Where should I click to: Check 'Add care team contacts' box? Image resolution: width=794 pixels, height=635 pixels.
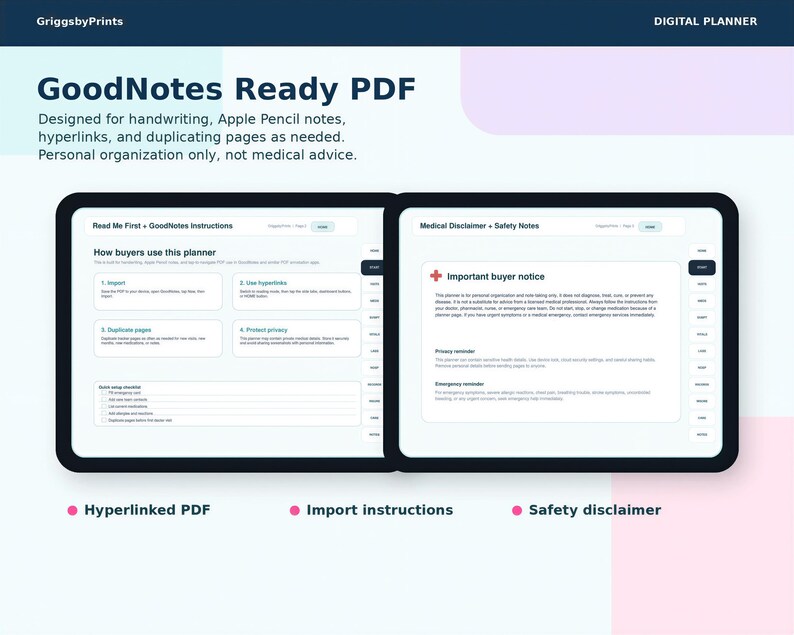tap(104, 400)
